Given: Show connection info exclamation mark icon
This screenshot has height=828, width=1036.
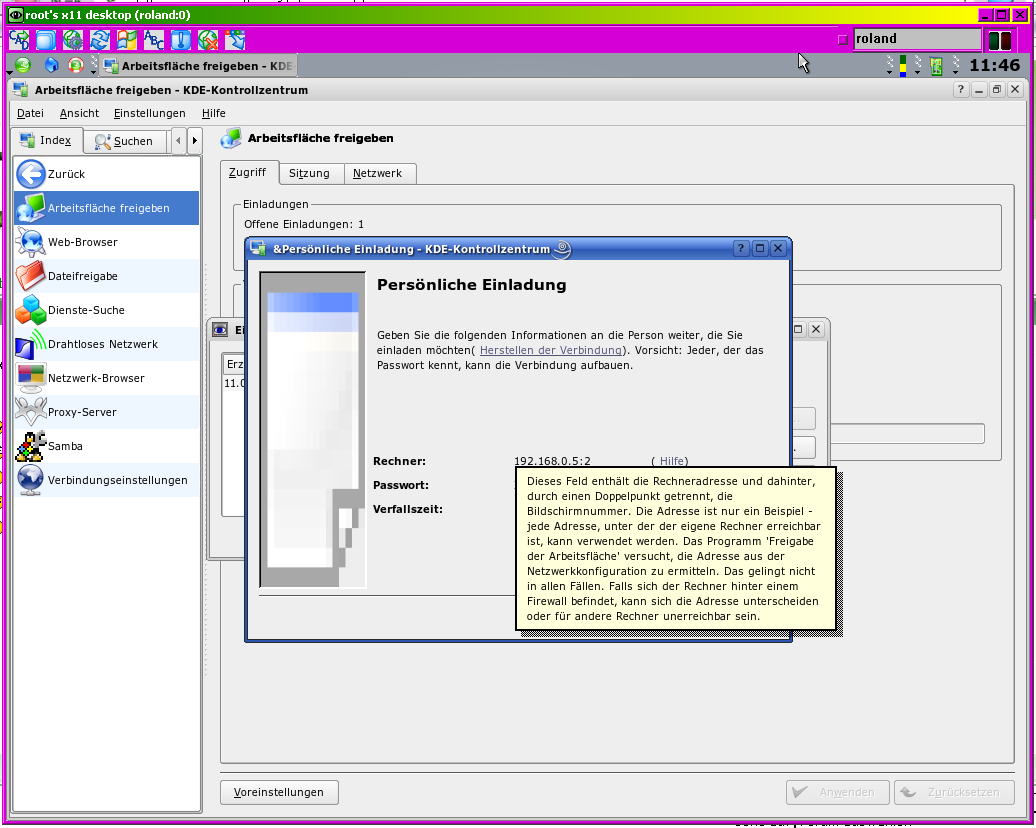Looking at the screenshot, I should pyautogui.click(x=181, y=40).
